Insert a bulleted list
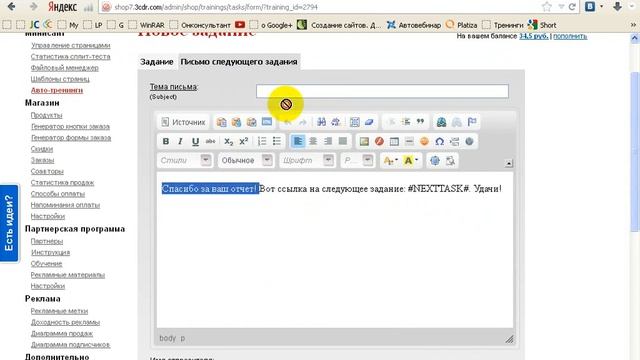This screenshot has width=640, height=360. coord(277,141)
